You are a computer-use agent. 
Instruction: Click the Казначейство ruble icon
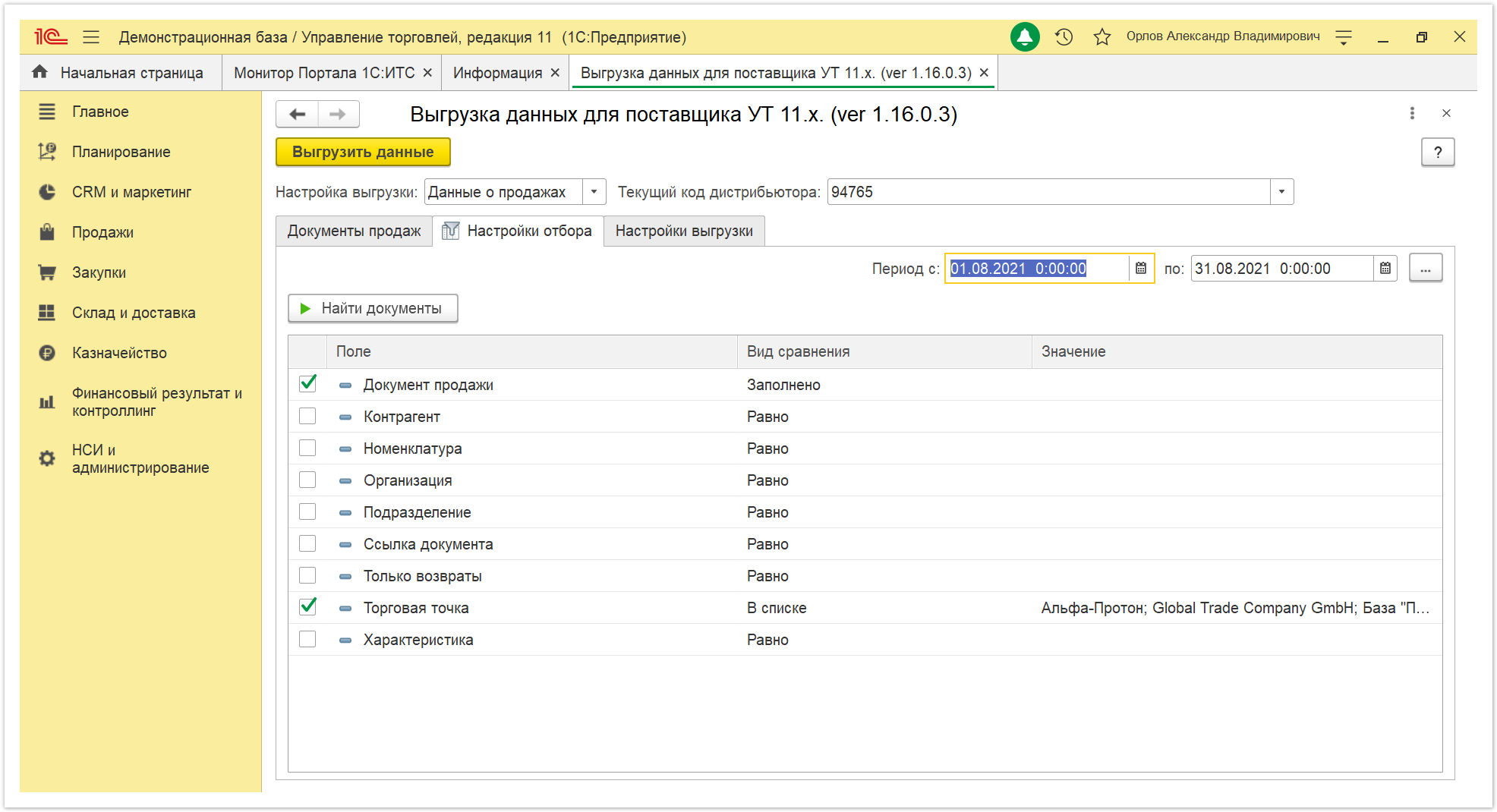[47, 353]
